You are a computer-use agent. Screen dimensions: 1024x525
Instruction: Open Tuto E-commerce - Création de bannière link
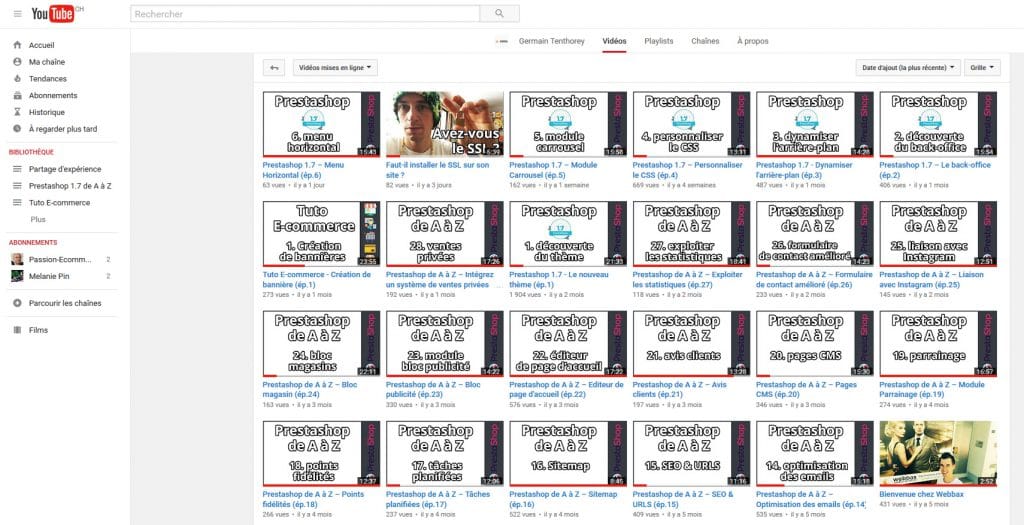pyautogui.click(x=317, y=279)
